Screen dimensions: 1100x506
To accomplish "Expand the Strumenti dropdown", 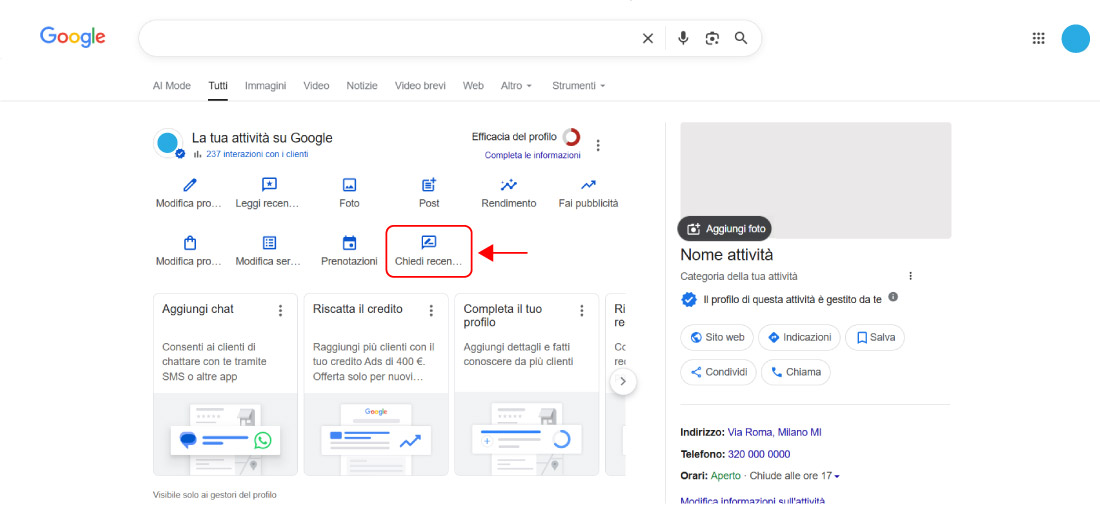I will click(578, 86).
